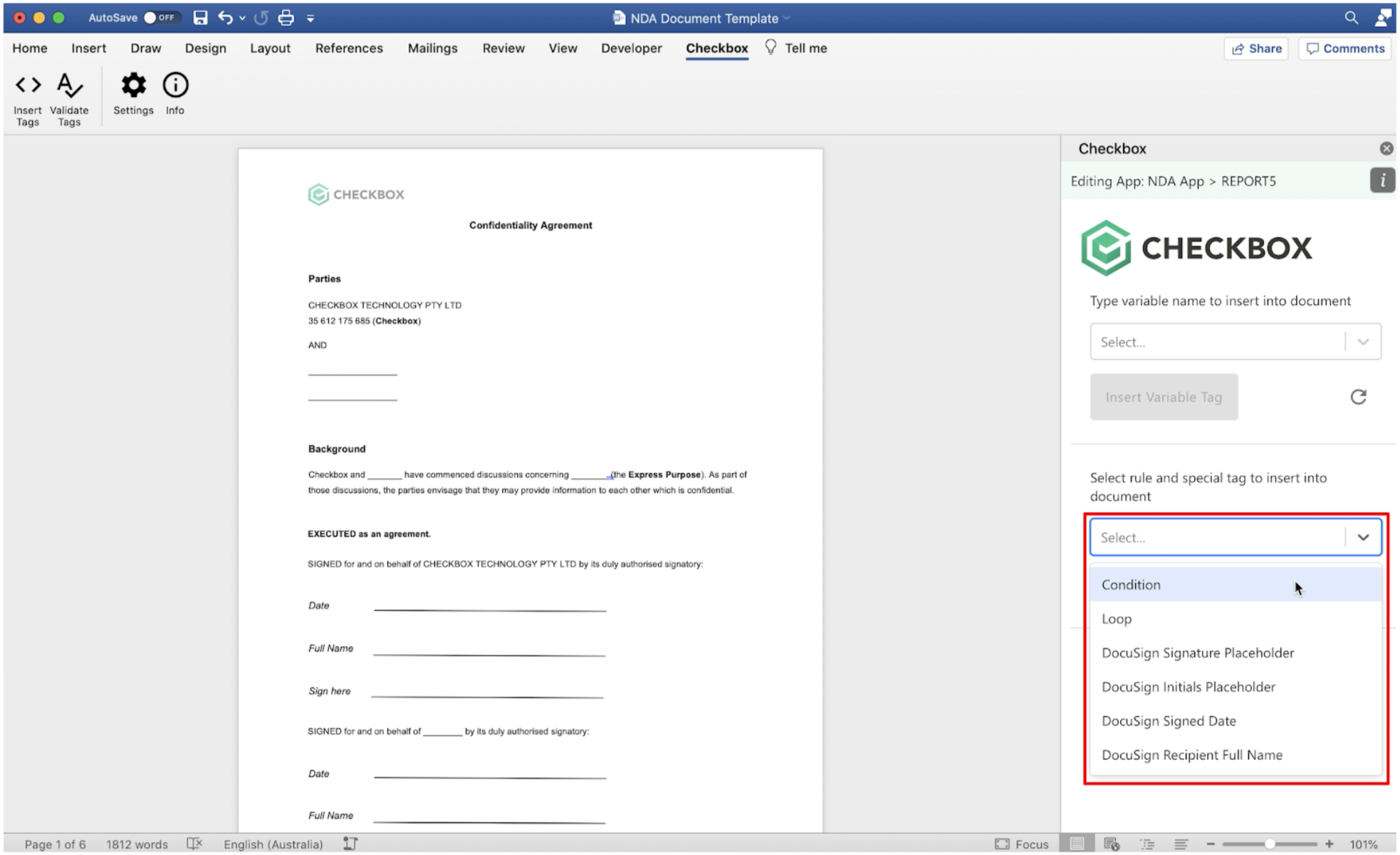Open the View tab
This screenshot has height=855, width=1400.
tap(563, 48)
